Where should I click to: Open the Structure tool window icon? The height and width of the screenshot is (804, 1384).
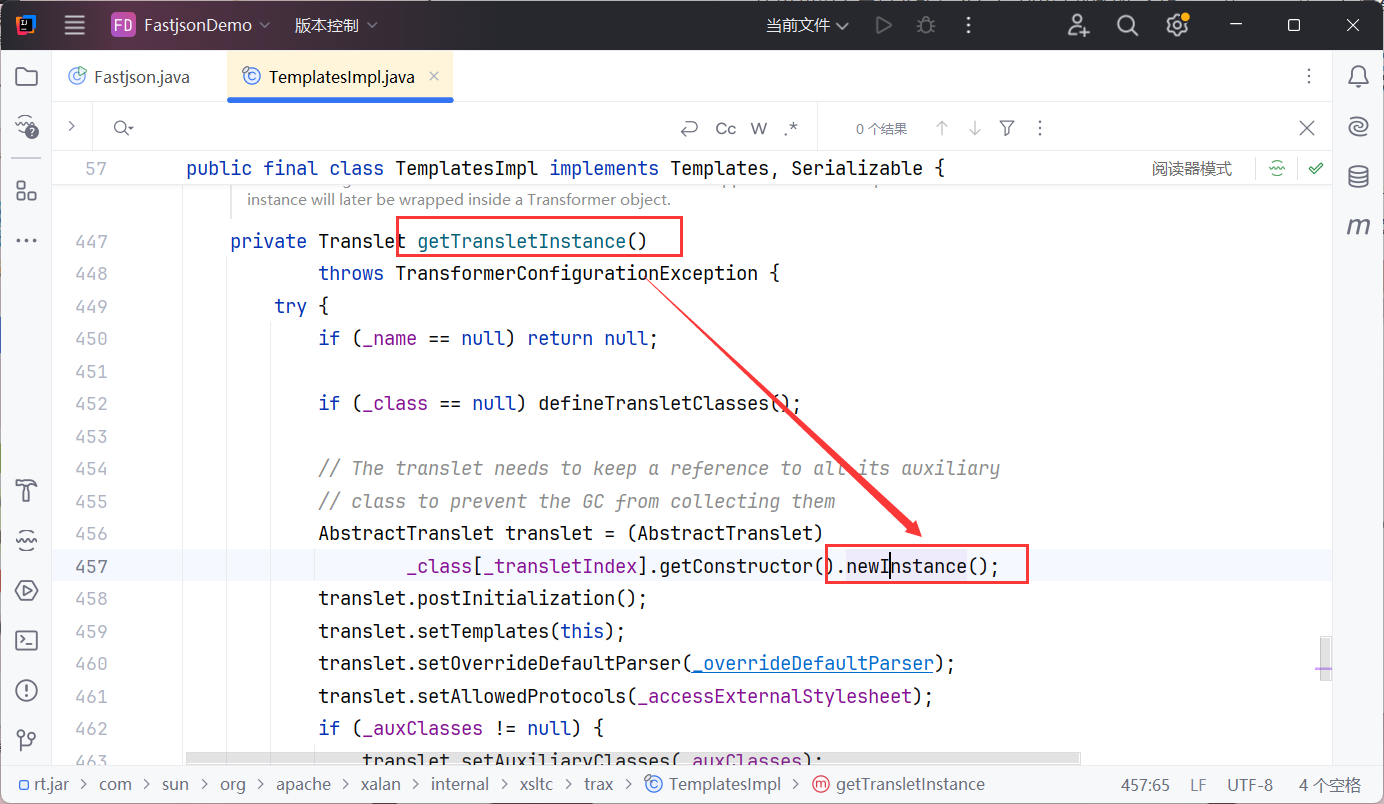[27, 191]
